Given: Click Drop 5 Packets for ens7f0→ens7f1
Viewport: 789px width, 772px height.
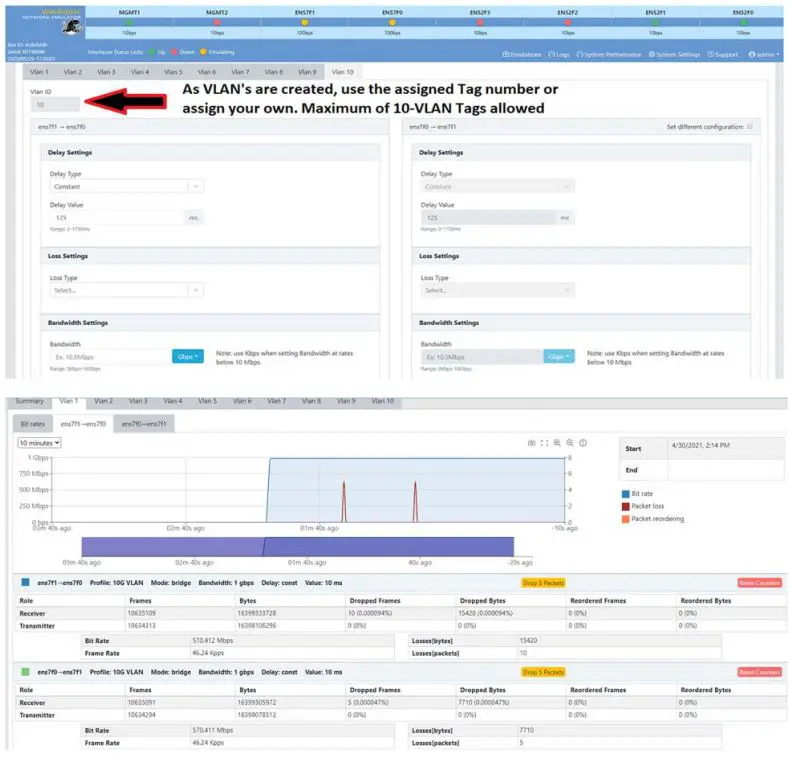Looking at the screenshot, I should (x=543, y=672).
